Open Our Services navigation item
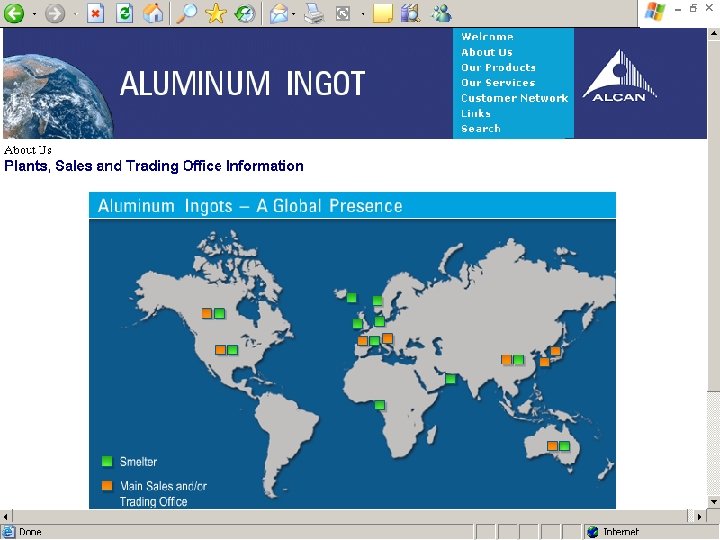Screen dimensions: 720x540 [x=498, y=83]
